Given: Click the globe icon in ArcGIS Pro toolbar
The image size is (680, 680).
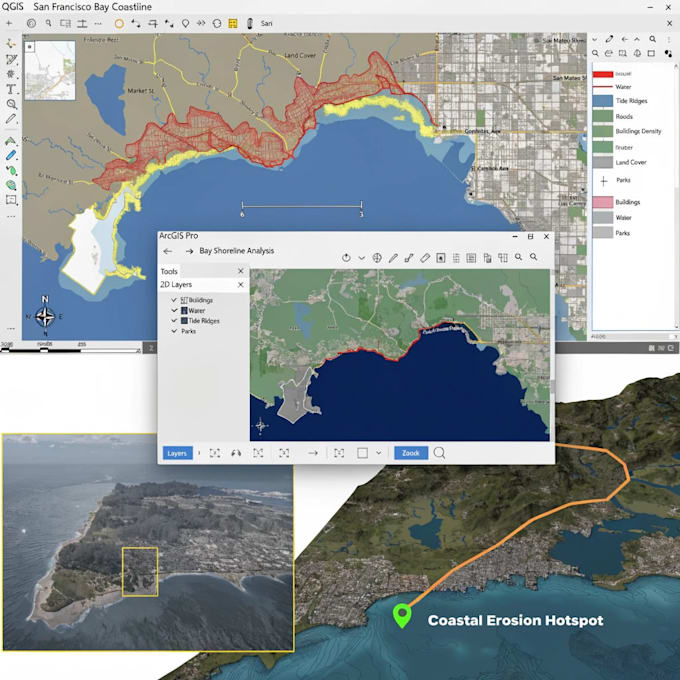Looking at the screenshot, I should (377, 258).
